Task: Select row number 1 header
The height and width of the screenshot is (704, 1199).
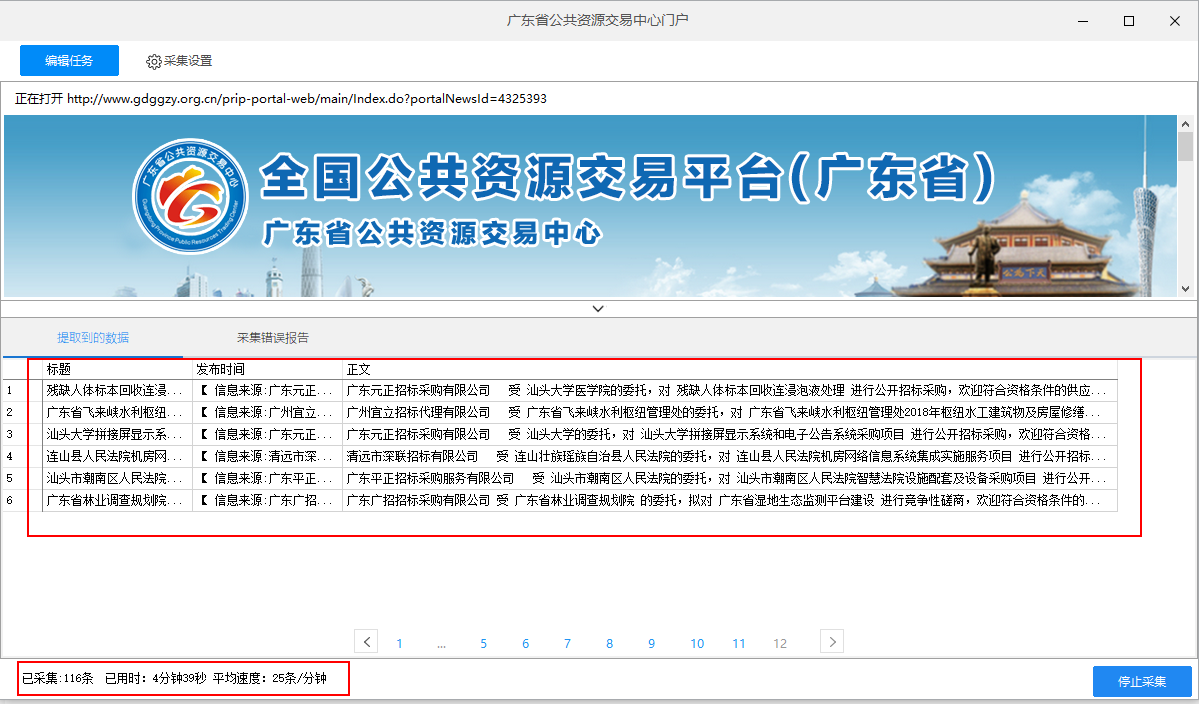Action: tap(21, 391)
